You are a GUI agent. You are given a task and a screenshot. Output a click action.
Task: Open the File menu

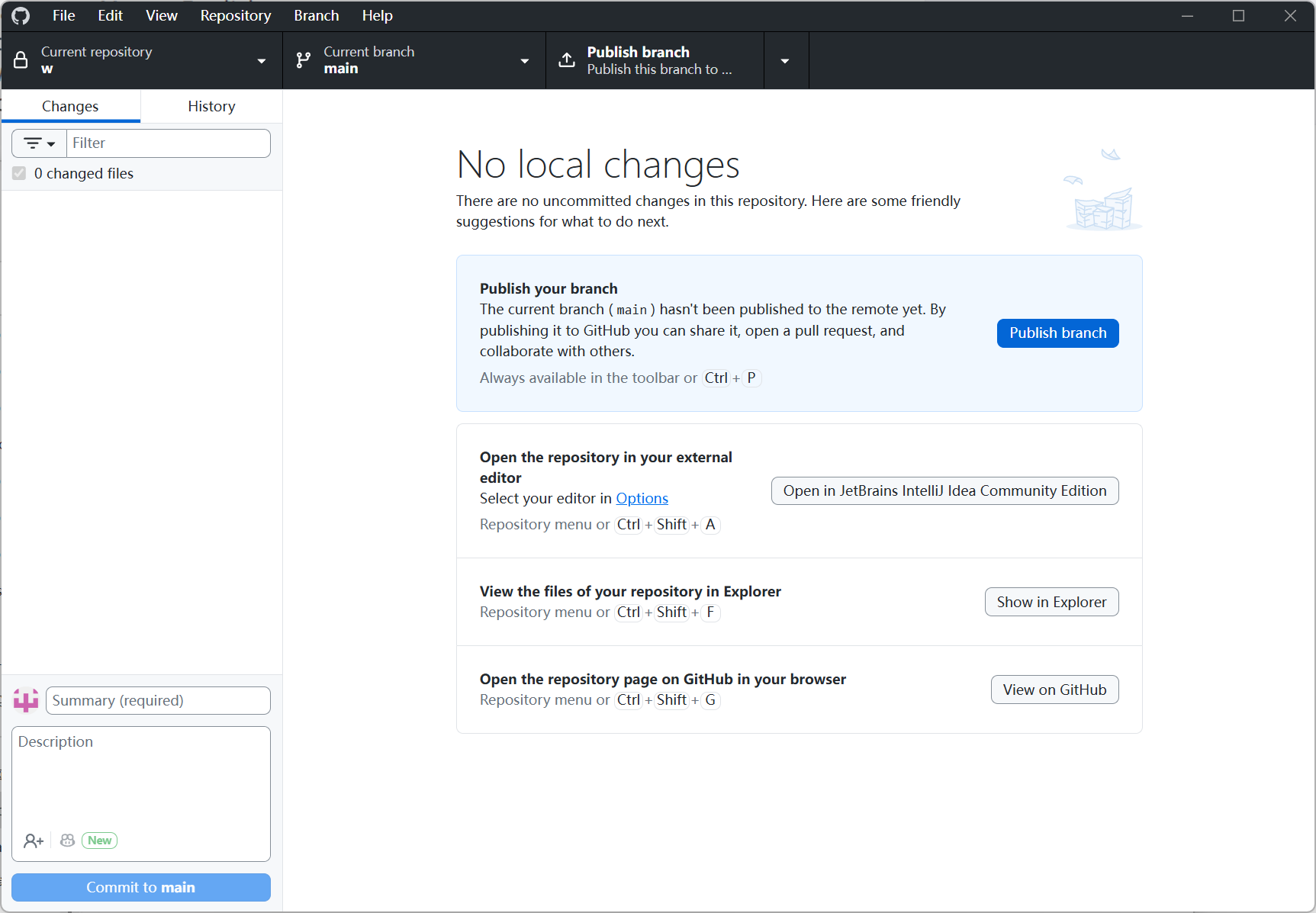pyautogui.click(x=63, y=15)
